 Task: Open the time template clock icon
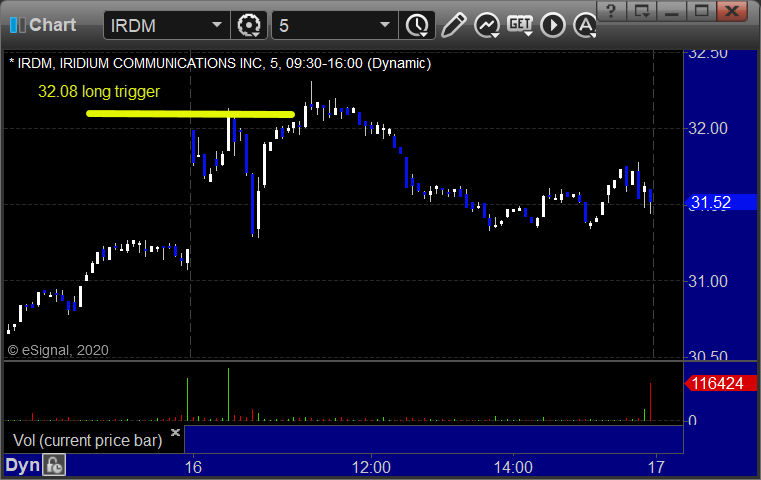[x=417, y=25]
